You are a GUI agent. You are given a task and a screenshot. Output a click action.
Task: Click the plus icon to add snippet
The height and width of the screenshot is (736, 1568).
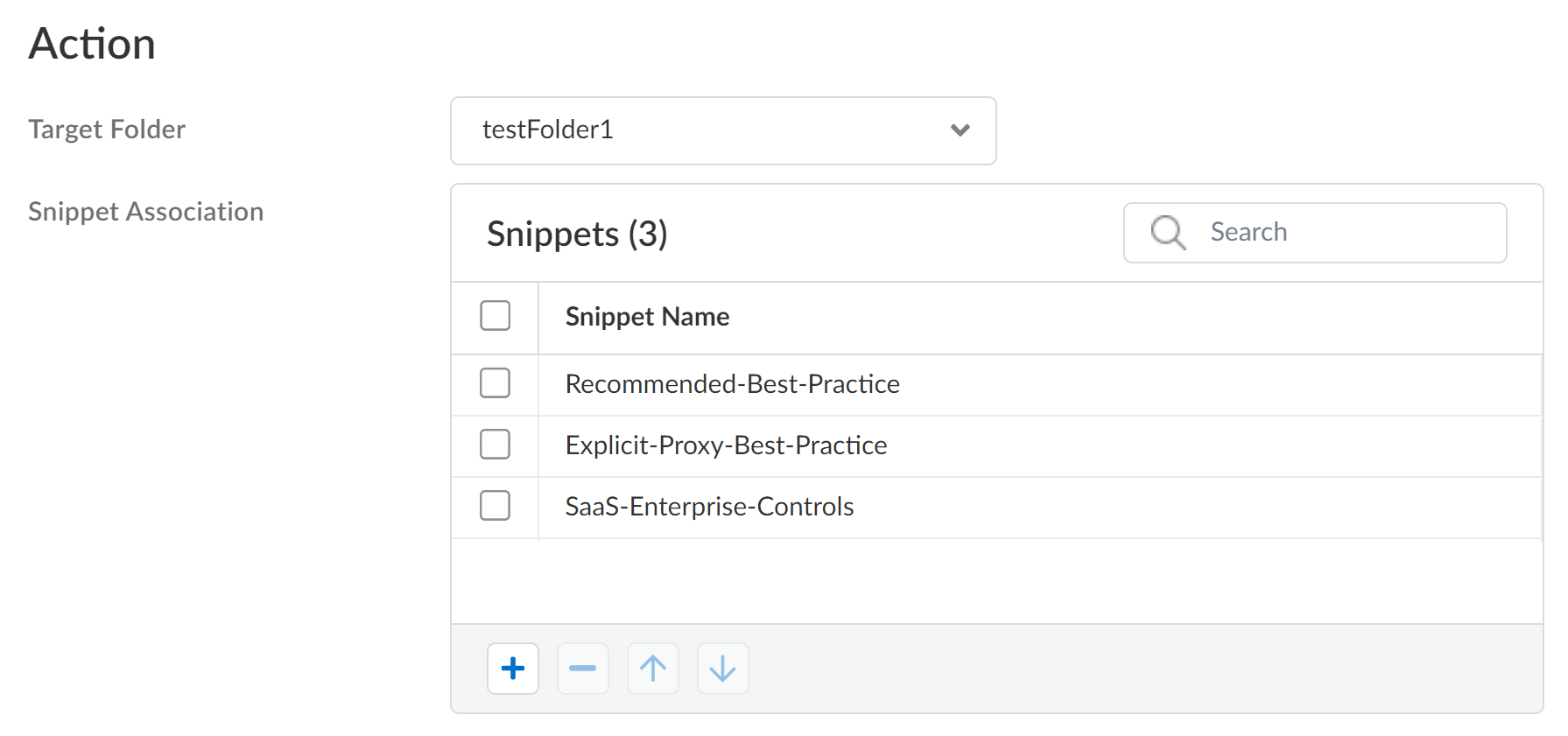[513, 669]
